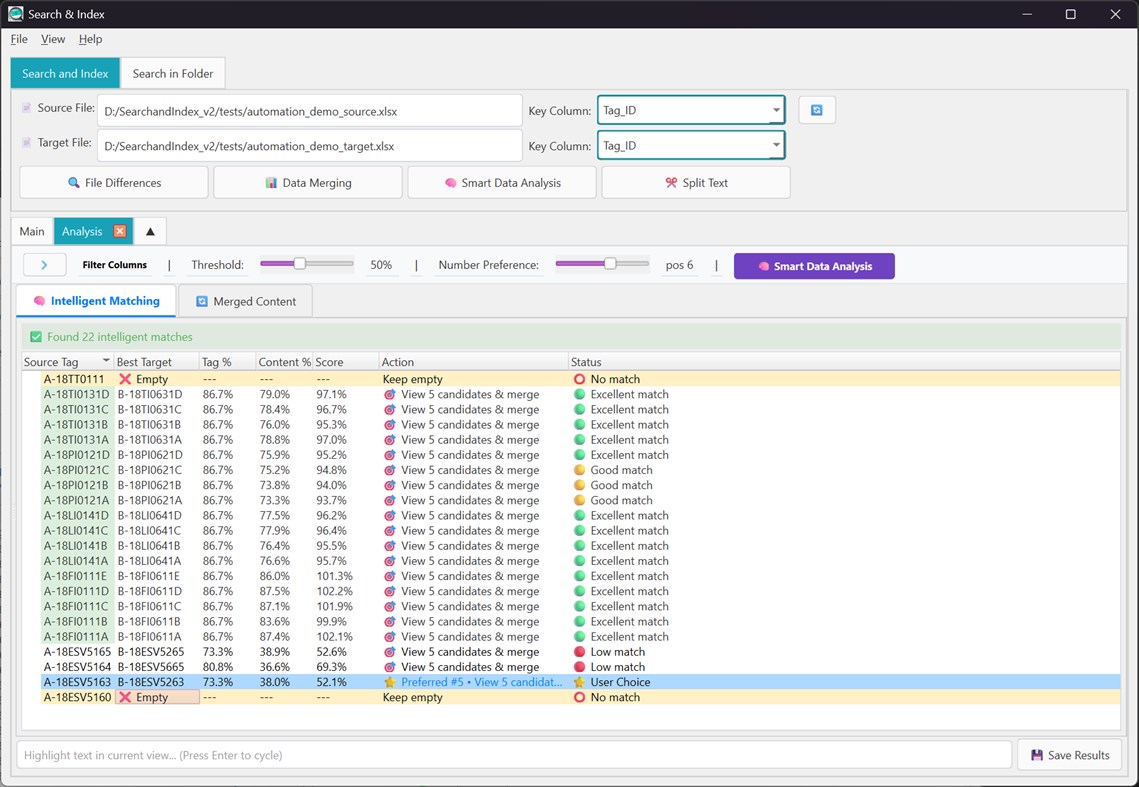Click the red X icon on the Analysis tab

tap(121, 230)
